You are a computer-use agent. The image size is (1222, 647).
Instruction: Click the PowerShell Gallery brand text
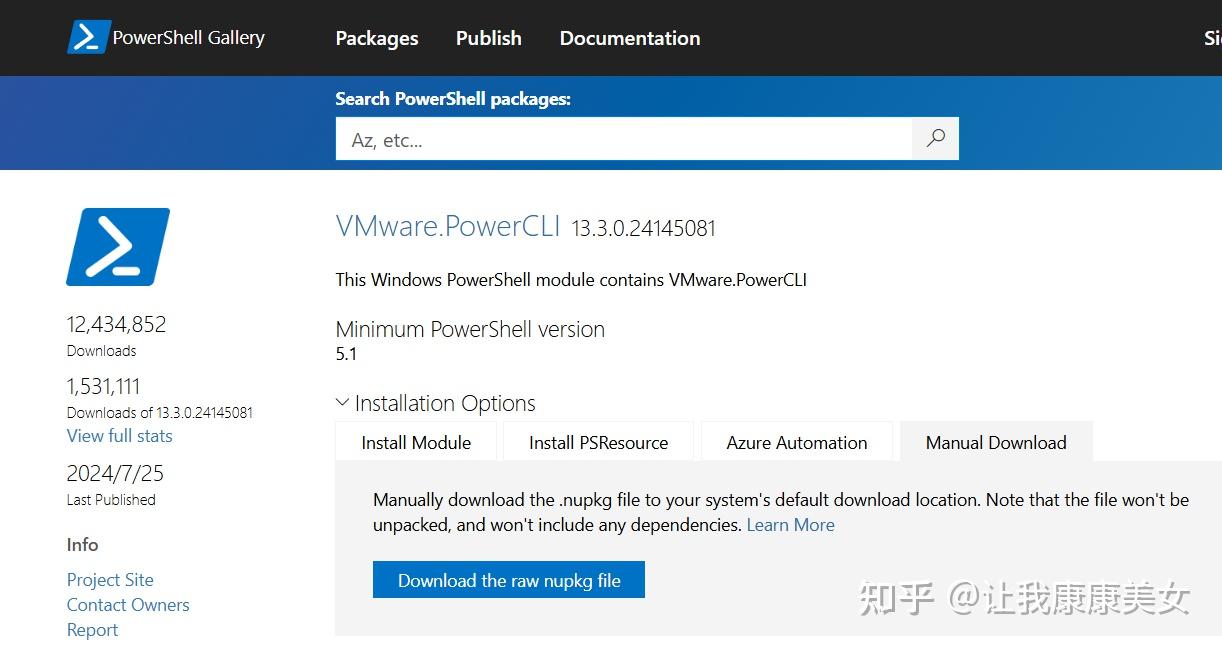tap(189, 38)
